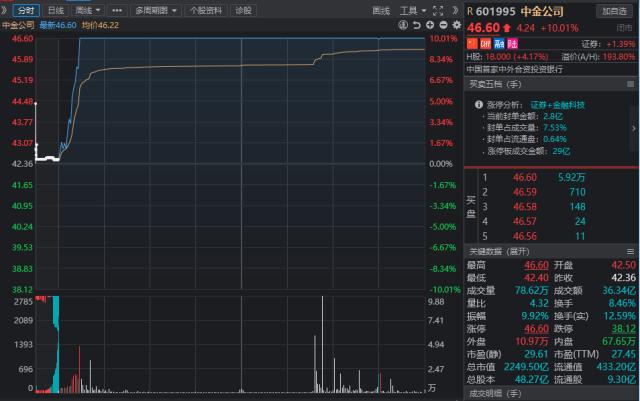Zoom in with the plus circle icon
The image size is (640, 401).
430,25
